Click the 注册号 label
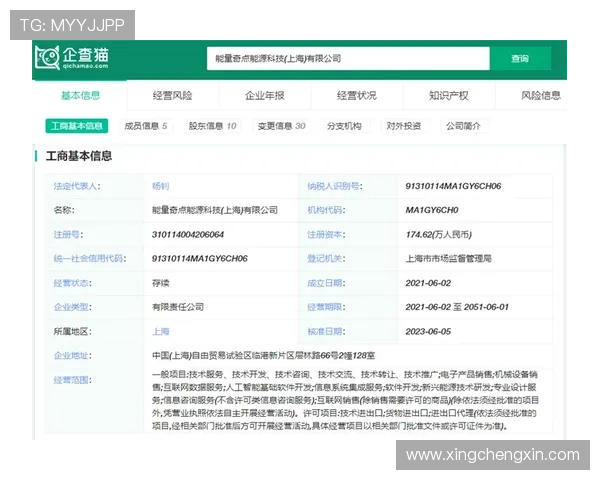 pyautogui.click(x=68, y=234)
